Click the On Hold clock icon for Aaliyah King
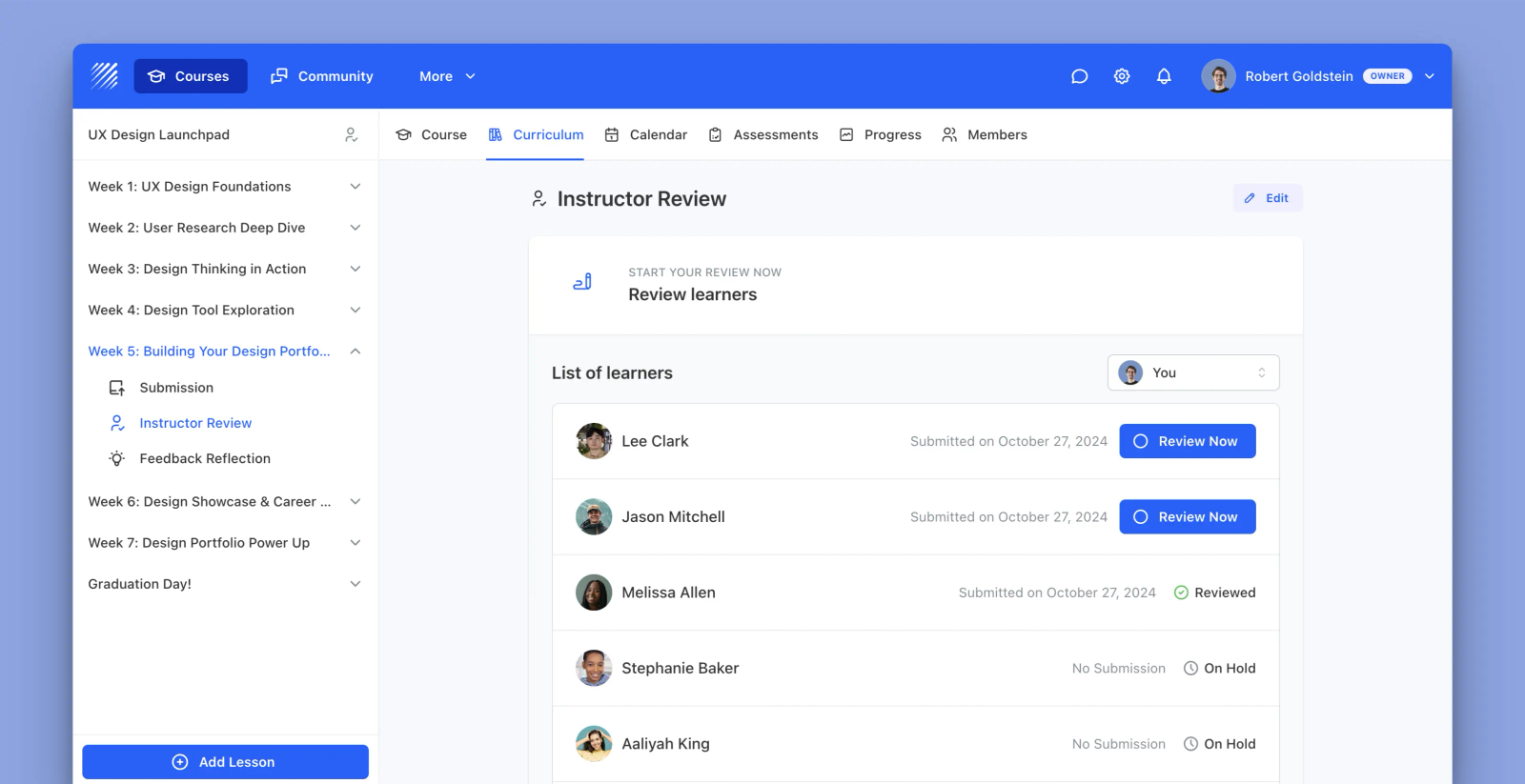This screenshot has width=1525, height=784. 1190,744
